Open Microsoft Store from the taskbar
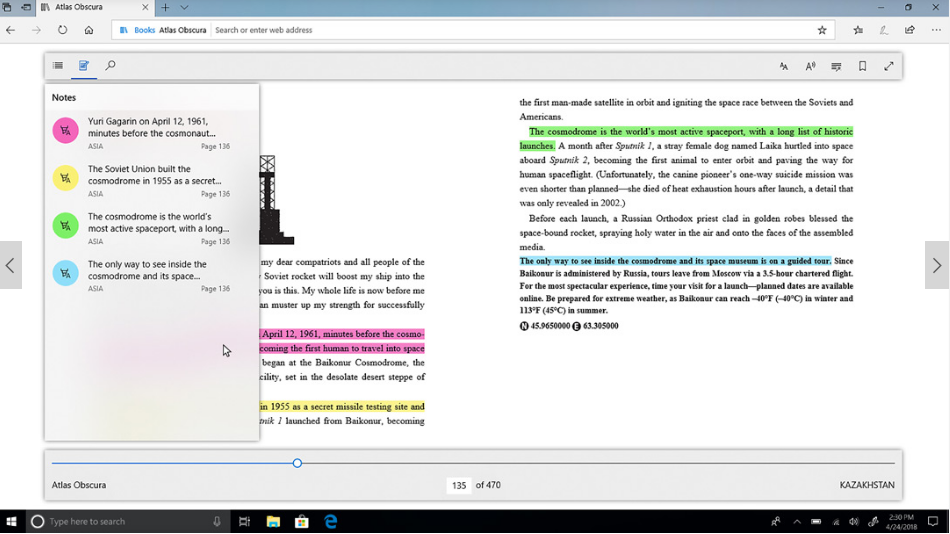The height and width of the screenshot is (534, 950). (x=302, y=521)
